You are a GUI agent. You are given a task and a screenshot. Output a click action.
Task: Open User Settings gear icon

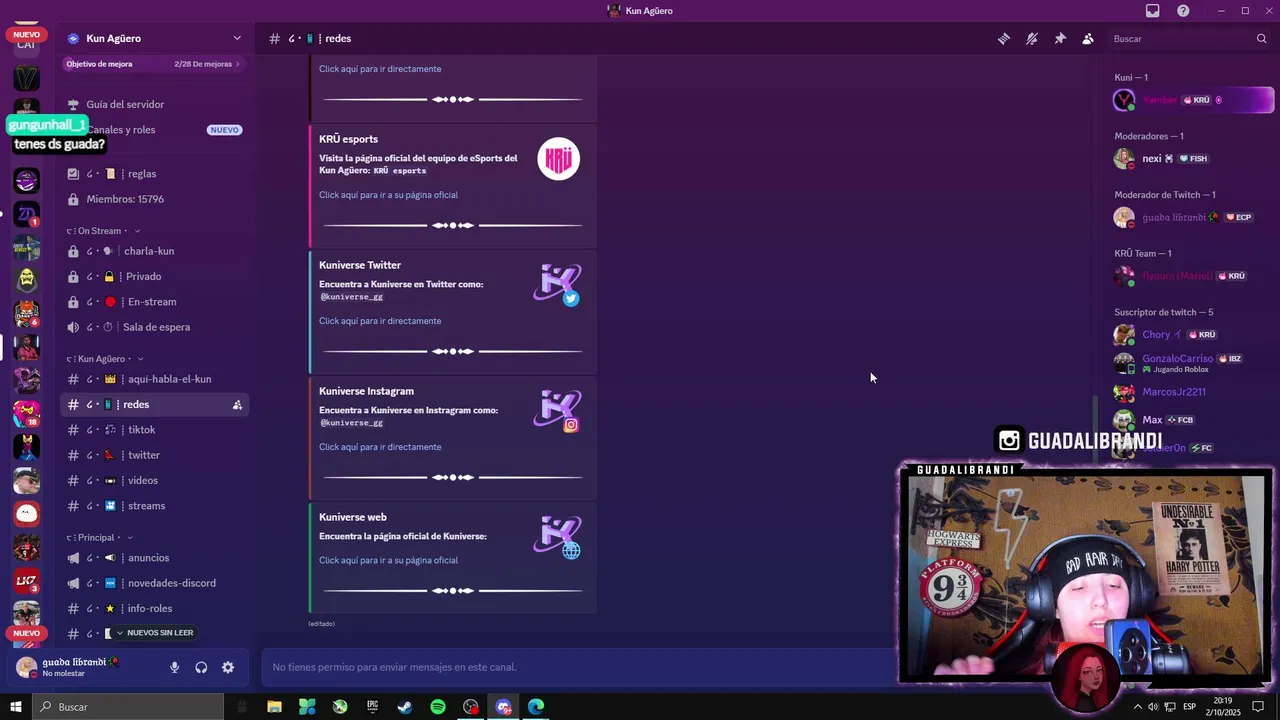[228, 667]
